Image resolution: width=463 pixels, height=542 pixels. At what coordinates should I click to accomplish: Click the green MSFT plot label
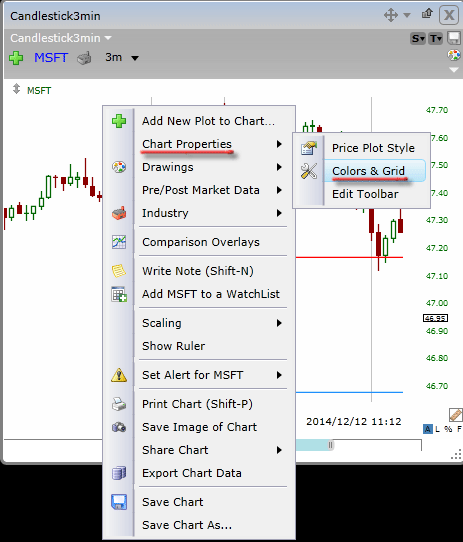(39, 91)
